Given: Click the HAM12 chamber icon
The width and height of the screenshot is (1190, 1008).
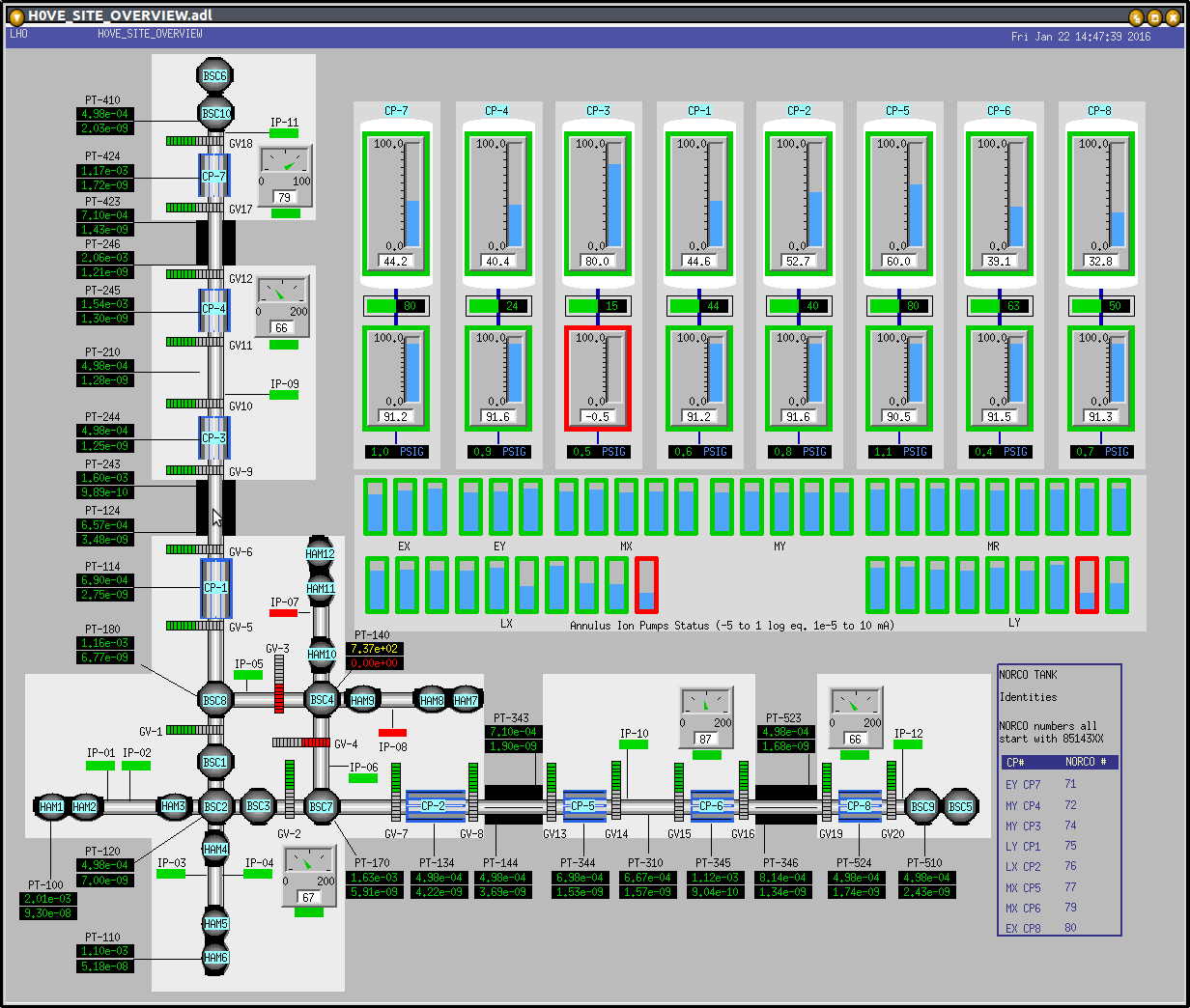Looking at the screenshot, I should pyautogui.click(x=320, y=554).
